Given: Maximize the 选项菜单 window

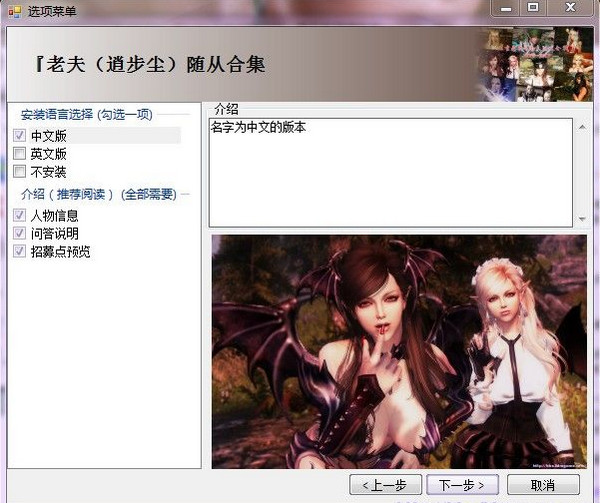Looking at the screenshot, I should (x=533, y=8).
